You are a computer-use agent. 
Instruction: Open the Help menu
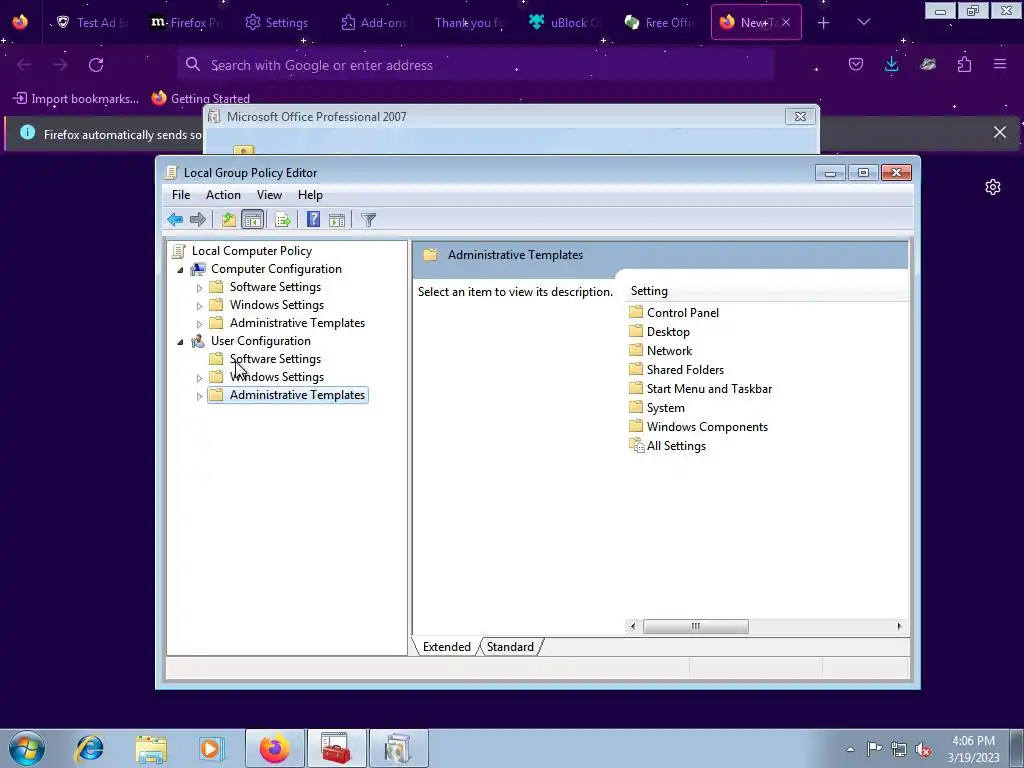310,195
